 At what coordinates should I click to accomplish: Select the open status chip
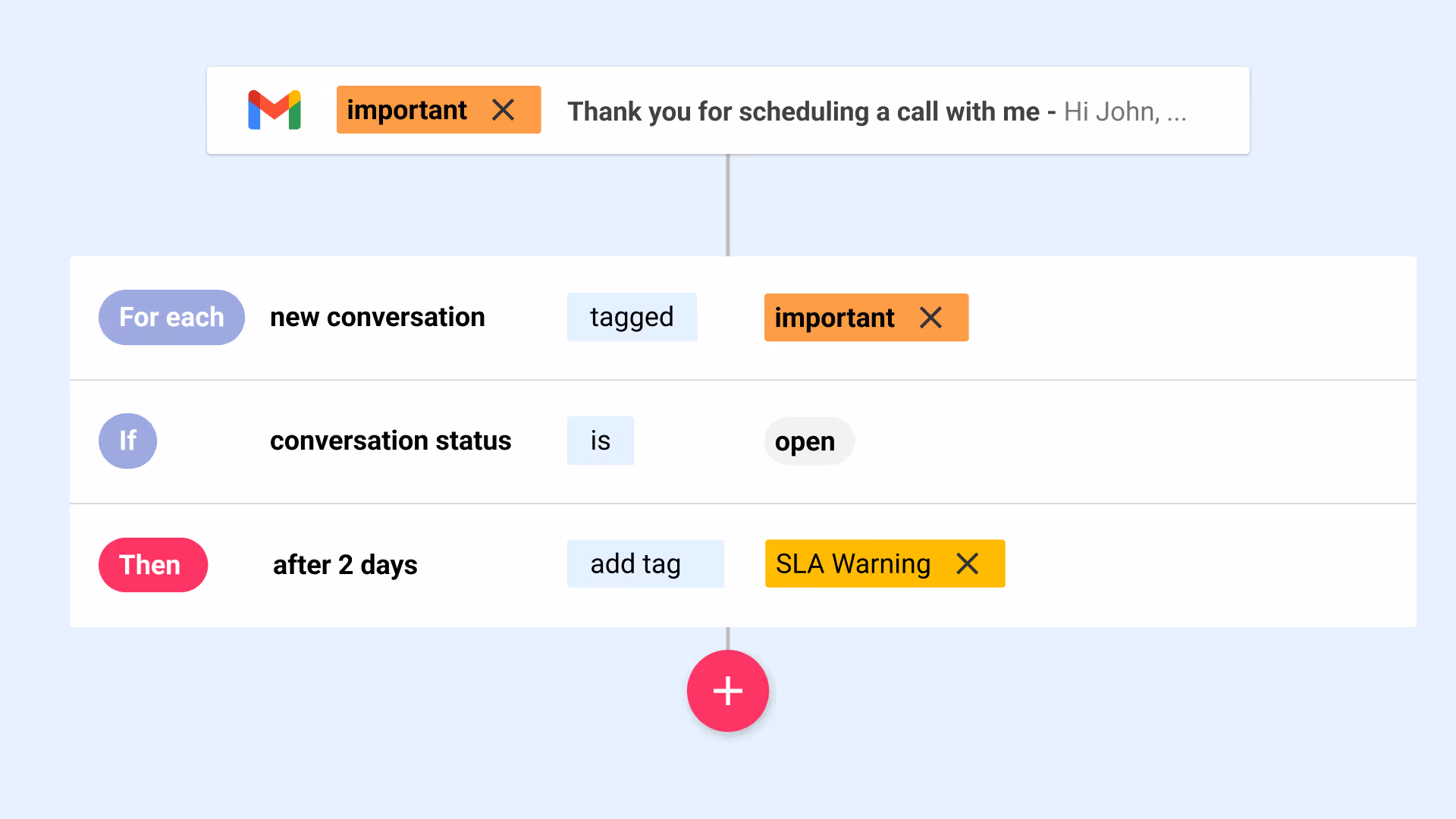808,441
